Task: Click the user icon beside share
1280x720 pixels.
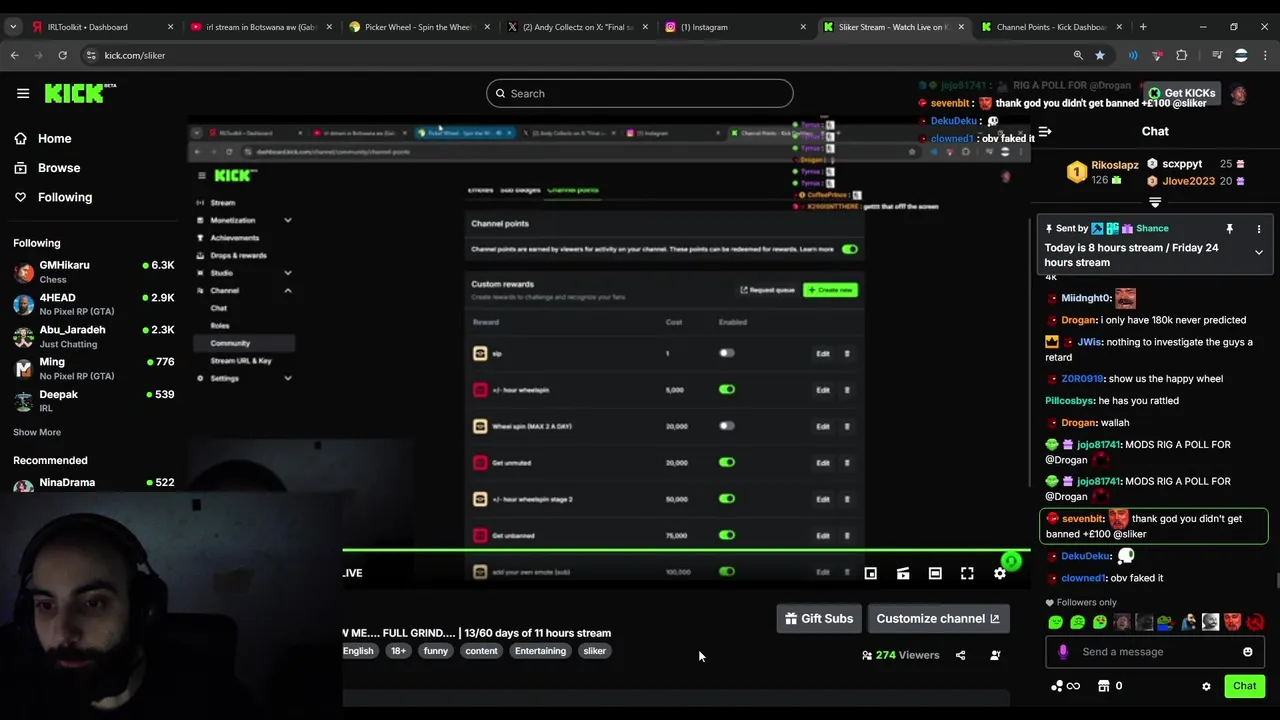Action: (995, 656)
